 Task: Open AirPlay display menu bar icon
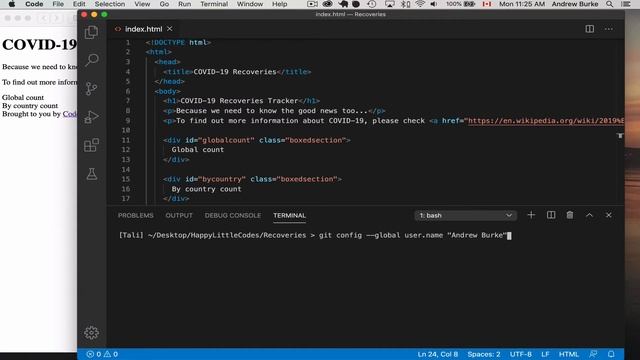[x=390, y=4]
